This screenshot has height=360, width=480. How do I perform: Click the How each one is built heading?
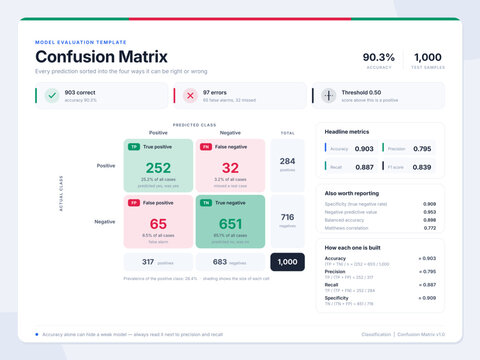coord(352,248)
